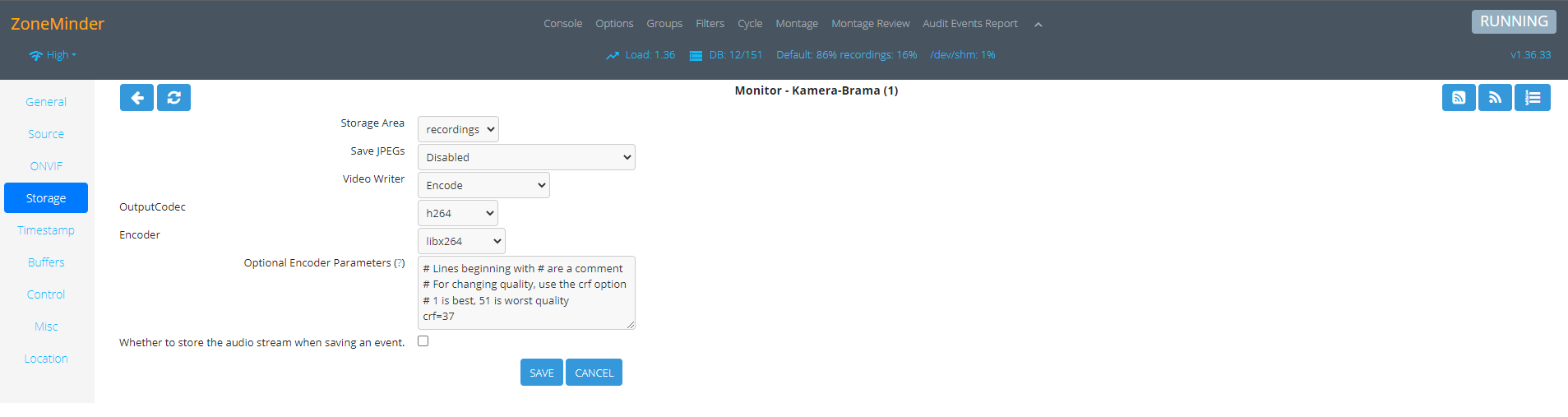This screenshot has width=1568, height=417.
Task: Open the Encoder libx264 dropdown
Action: click(461, 241)
